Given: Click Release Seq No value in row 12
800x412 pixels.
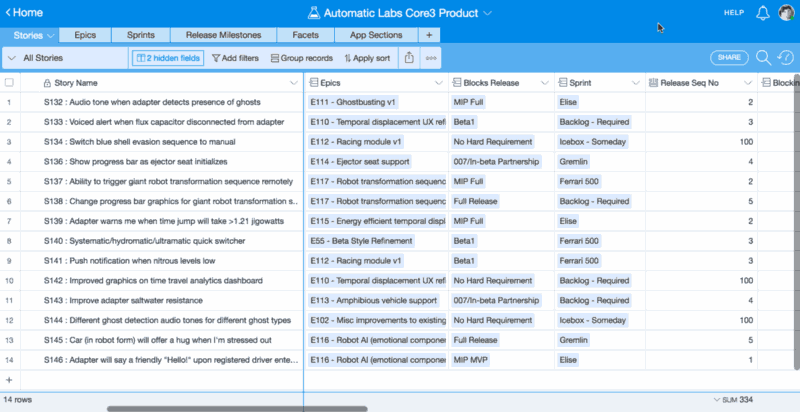Looking at the screenshot, I should (702, 320).
